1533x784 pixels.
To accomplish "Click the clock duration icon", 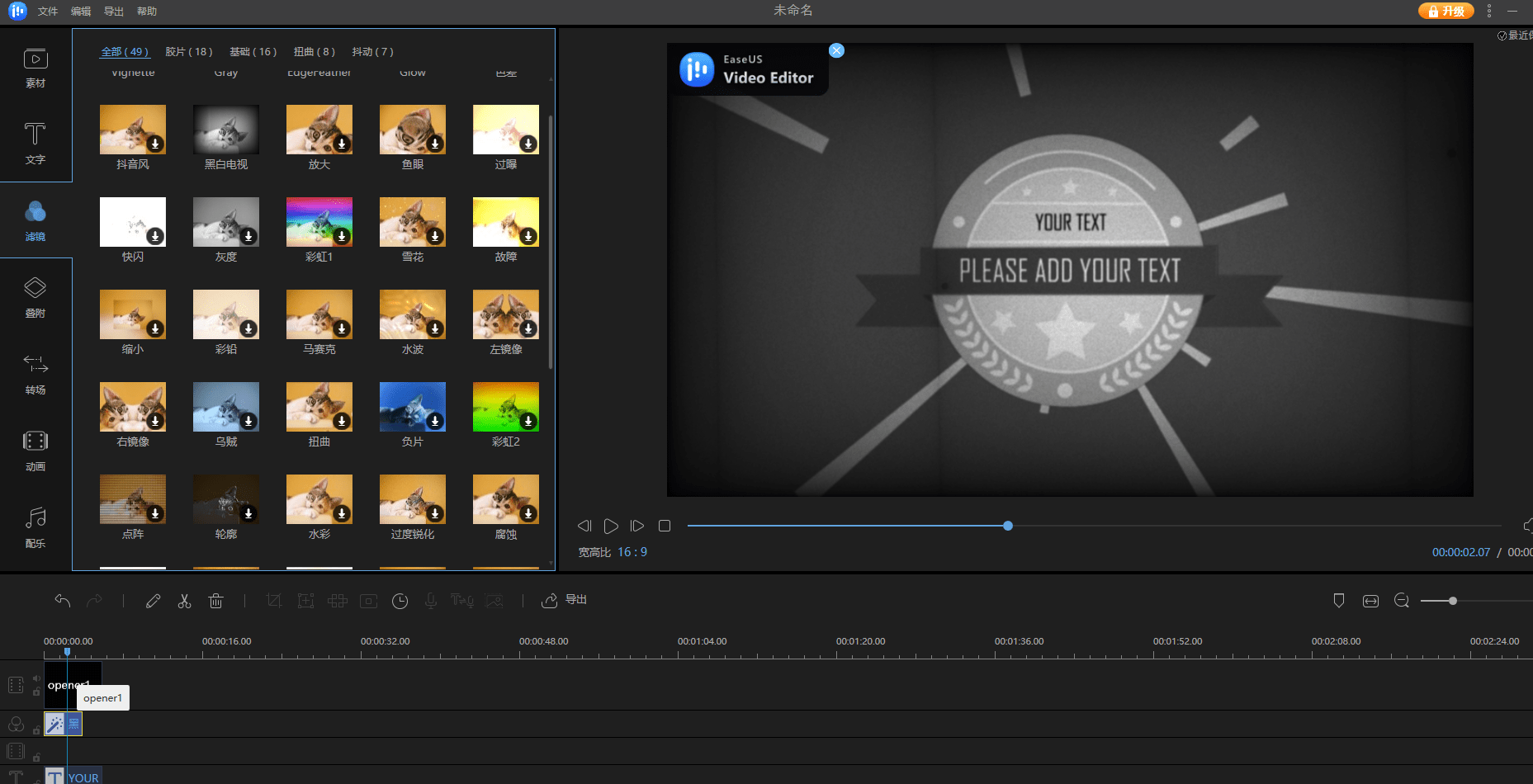I will coord(400,601).
